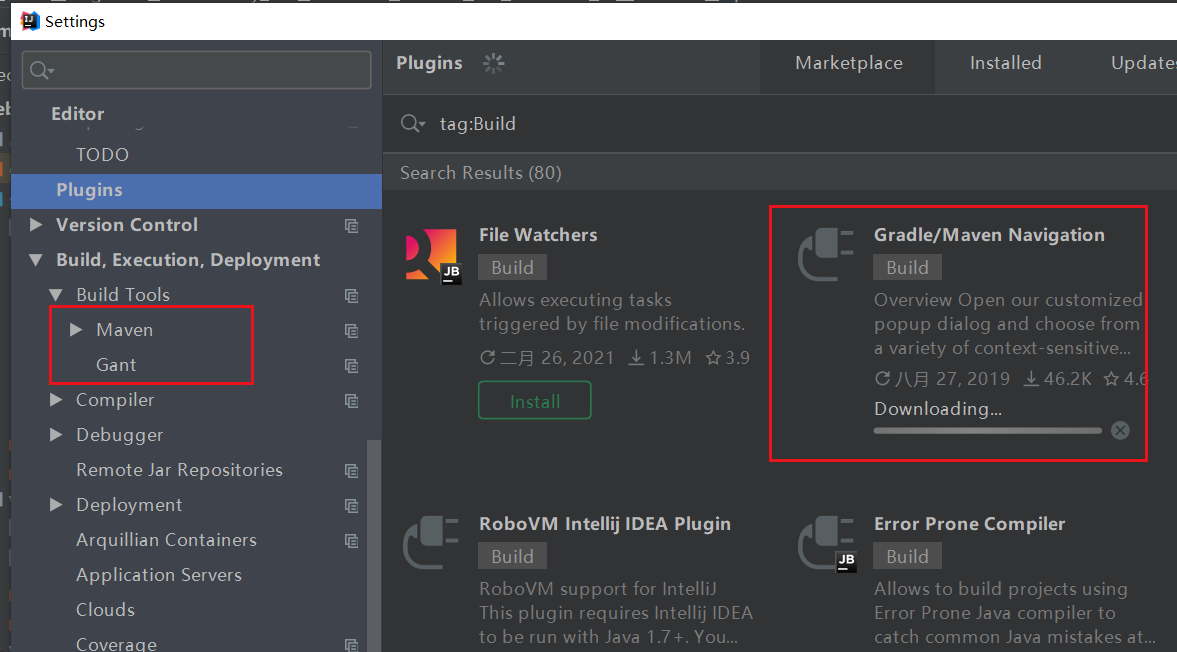
Task: Click Build tag under RoboVM plugin
Action: (x=513, y=557)
